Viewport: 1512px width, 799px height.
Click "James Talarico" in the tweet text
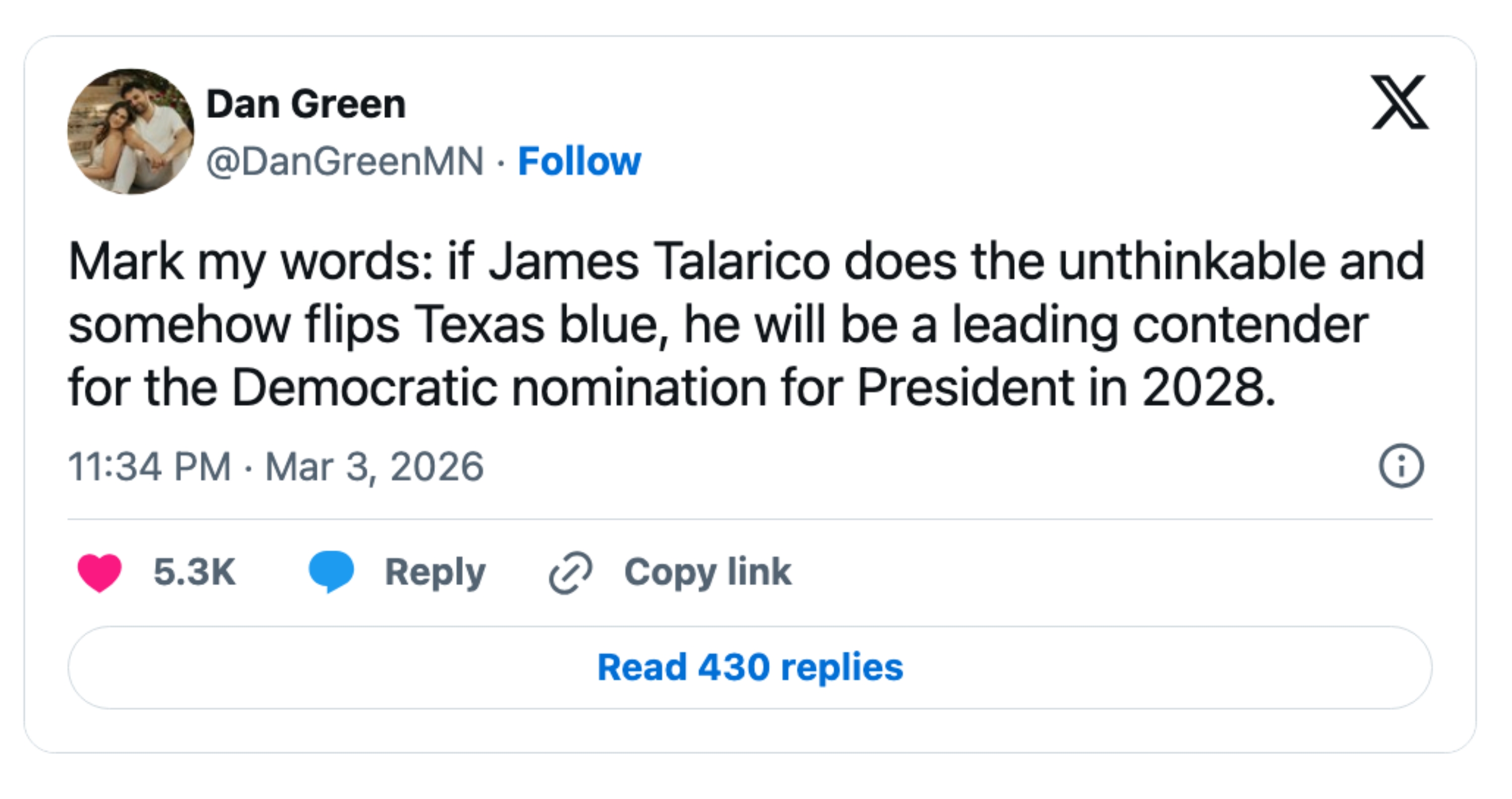click(659, 262)
